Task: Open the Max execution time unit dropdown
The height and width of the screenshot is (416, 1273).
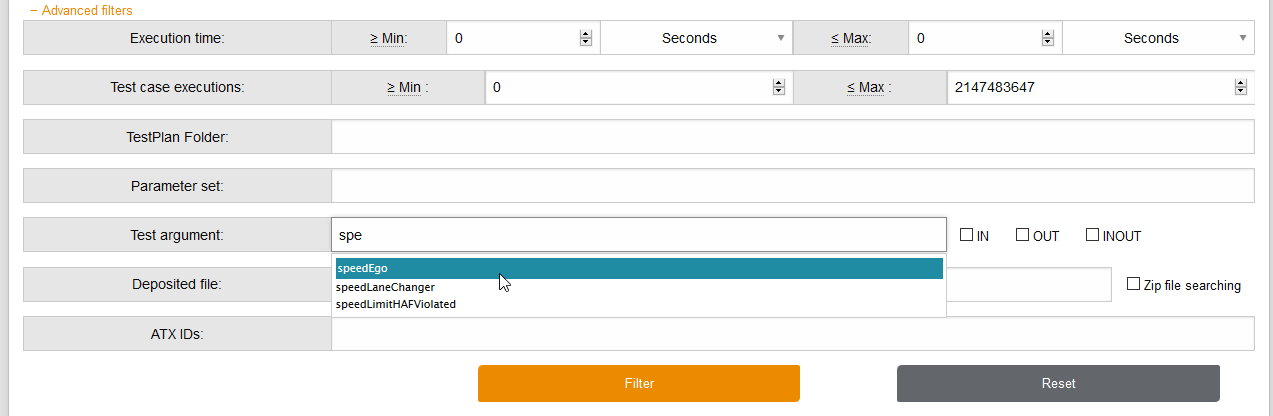Action: coord(1158,38)
